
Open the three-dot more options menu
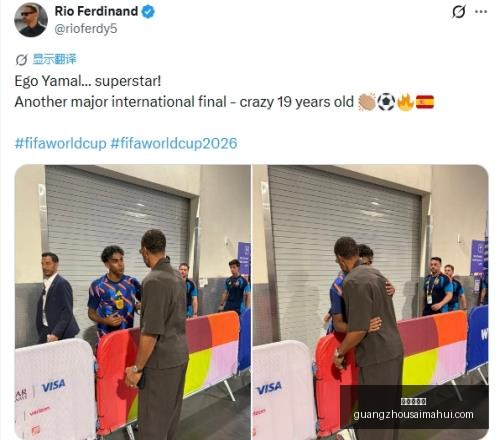coord(481,12)
